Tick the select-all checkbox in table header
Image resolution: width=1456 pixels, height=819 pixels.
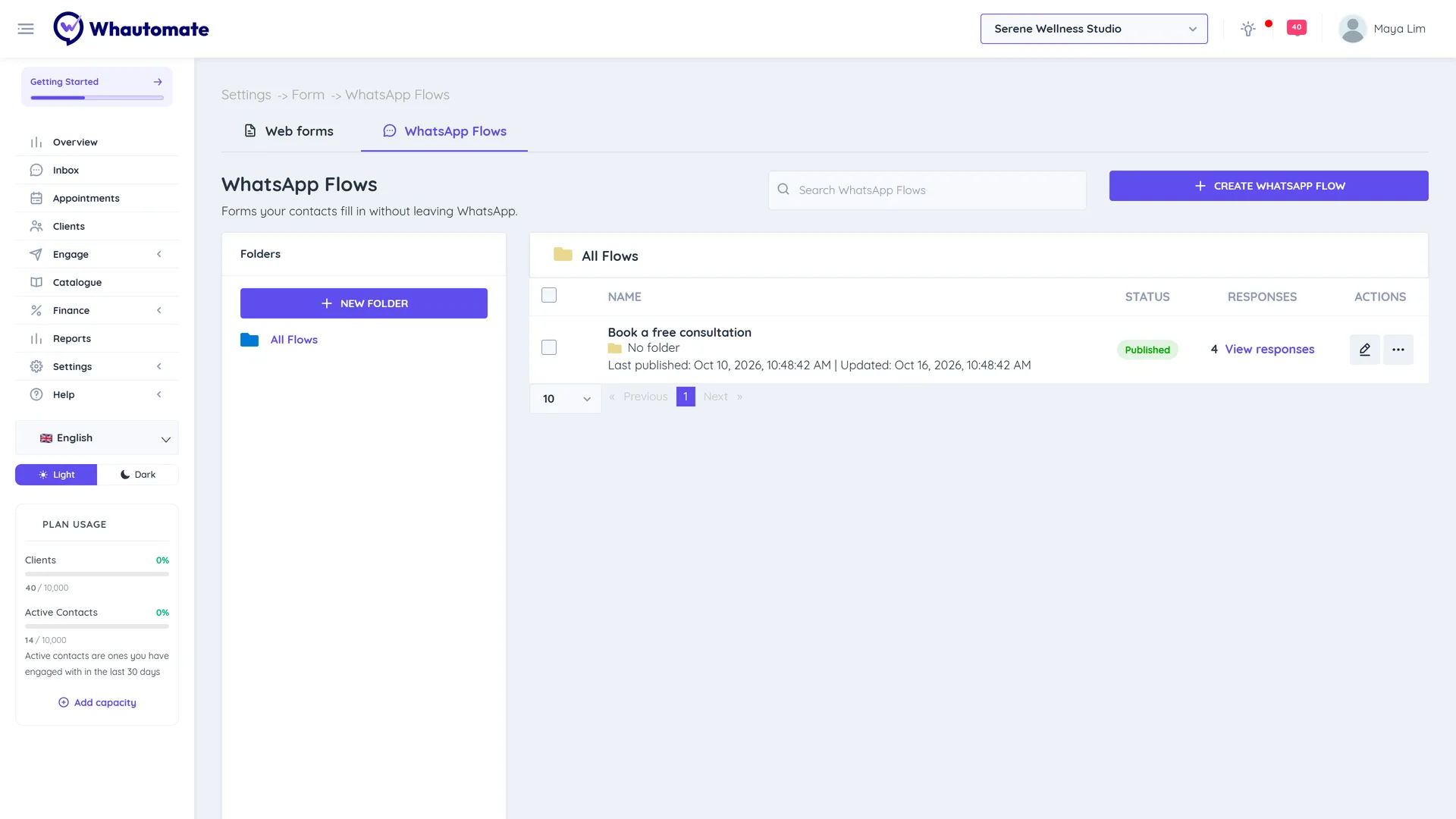coord(549,295)
